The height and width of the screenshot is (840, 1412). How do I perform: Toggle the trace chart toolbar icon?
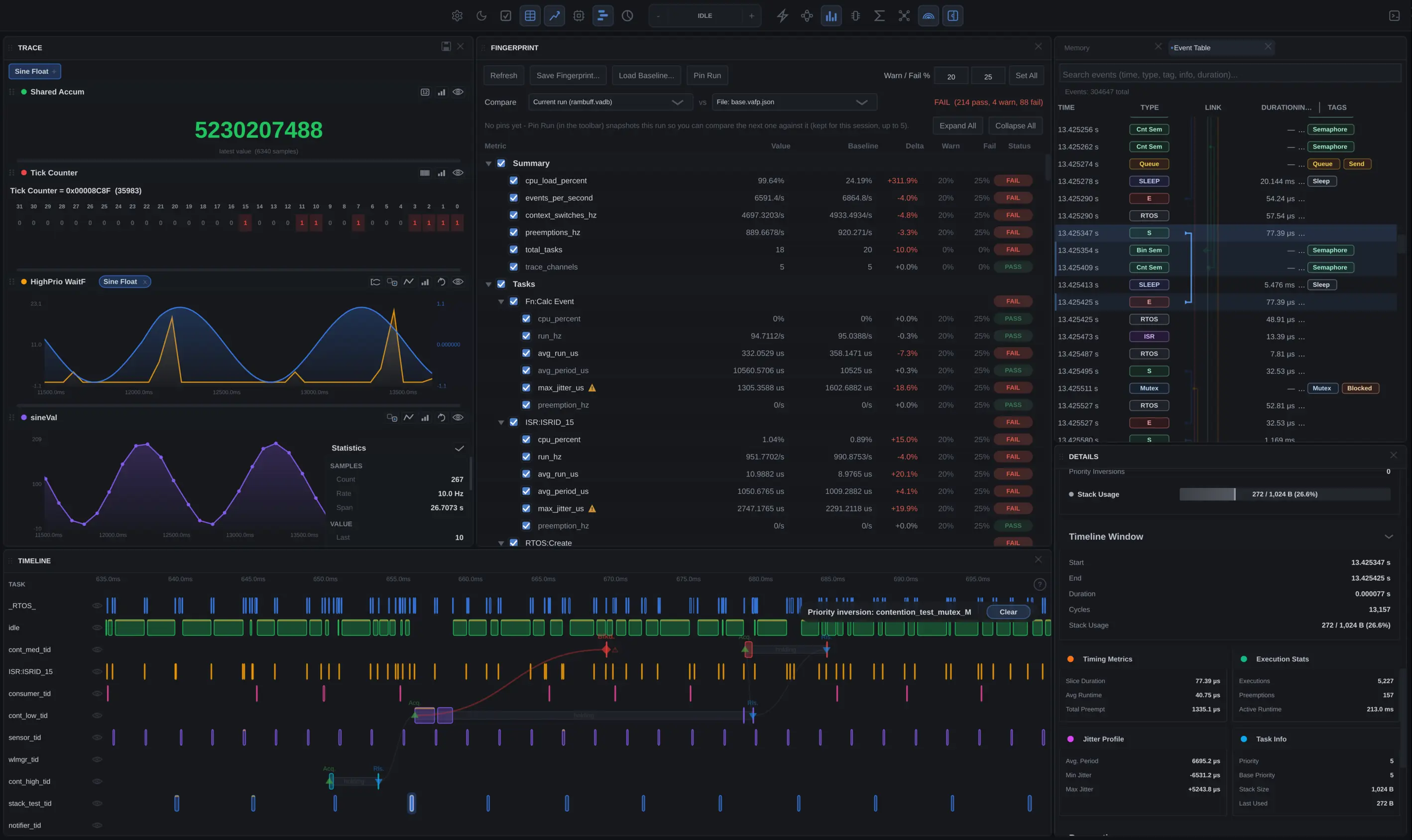pos(555,16)
